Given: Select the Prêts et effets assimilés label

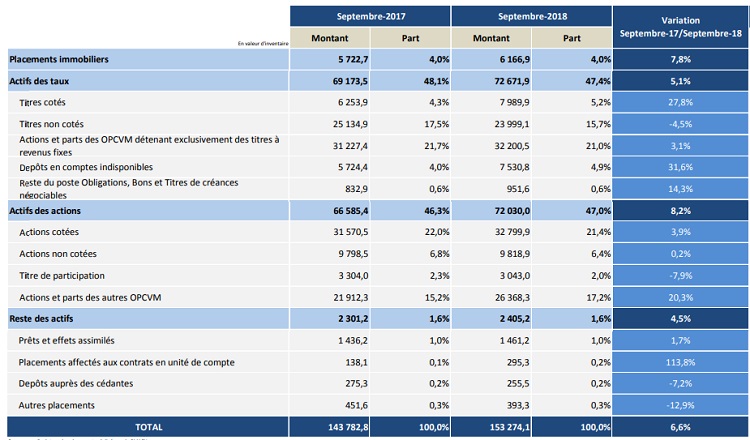Looking at the screenshot, I should (x=69, y=341).
